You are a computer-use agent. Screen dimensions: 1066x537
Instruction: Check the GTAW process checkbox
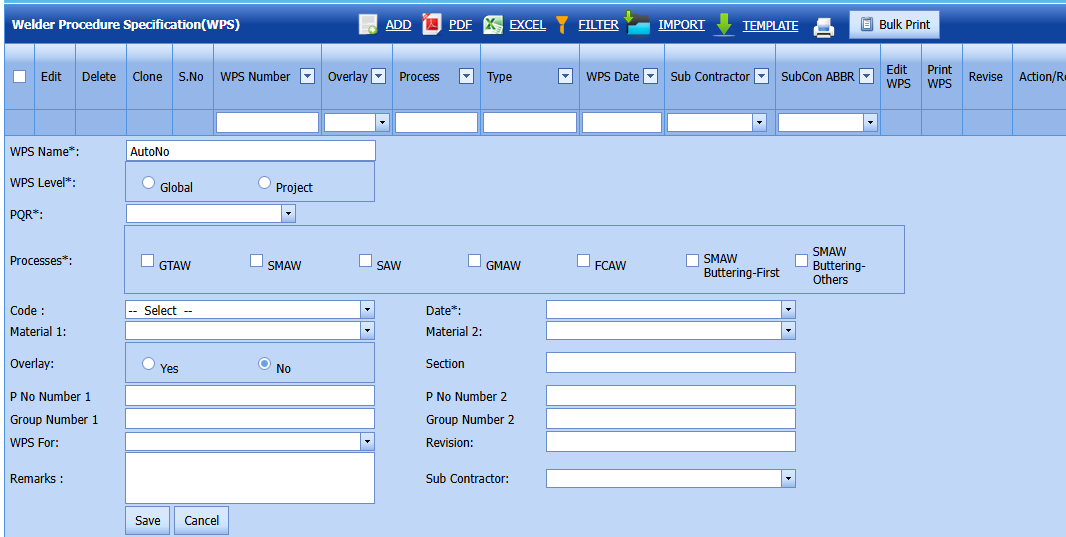click(x=147, y=261)
